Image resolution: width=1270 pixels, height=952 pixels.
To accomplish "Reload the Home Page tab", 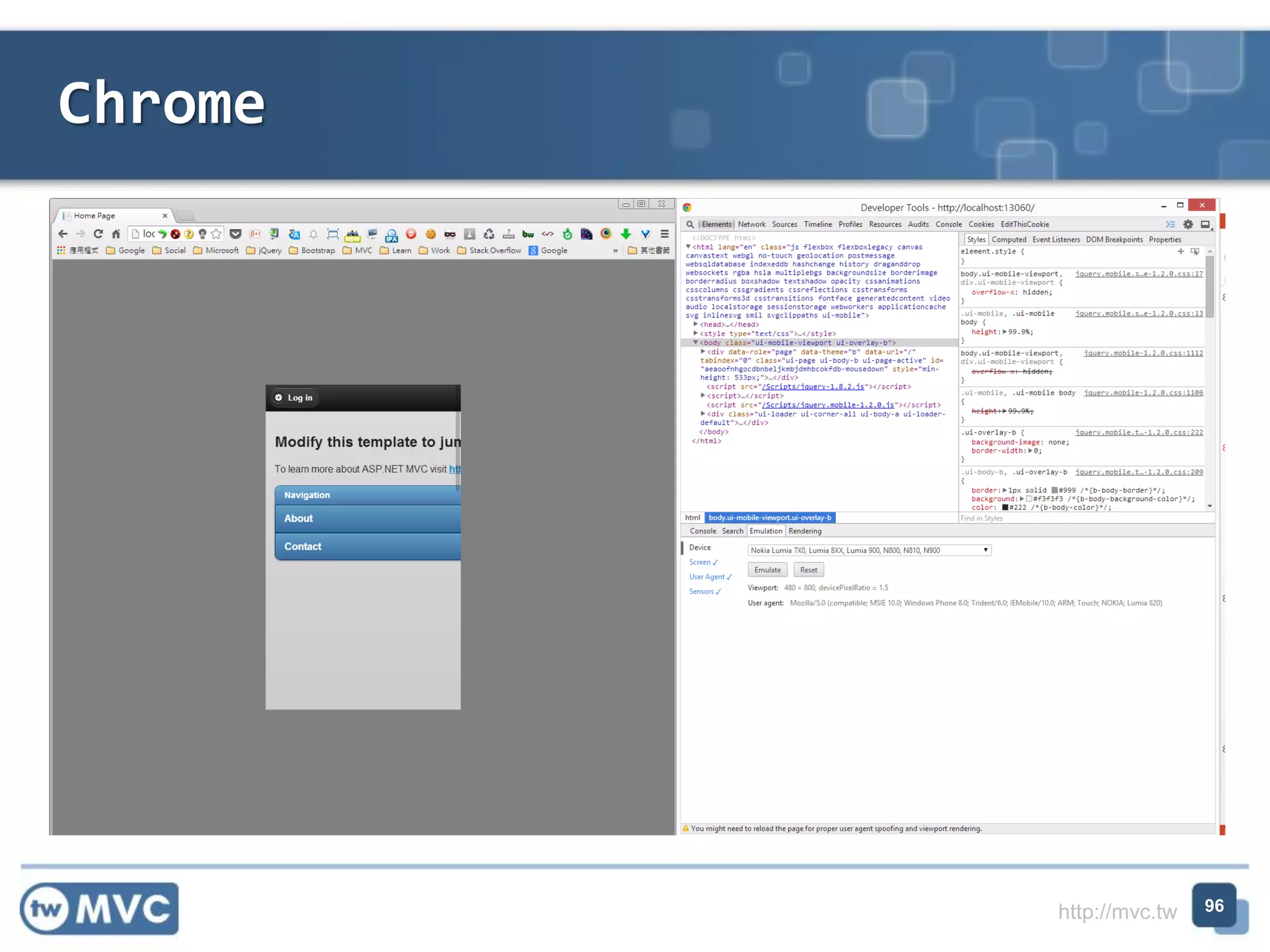I will point(98,234).
